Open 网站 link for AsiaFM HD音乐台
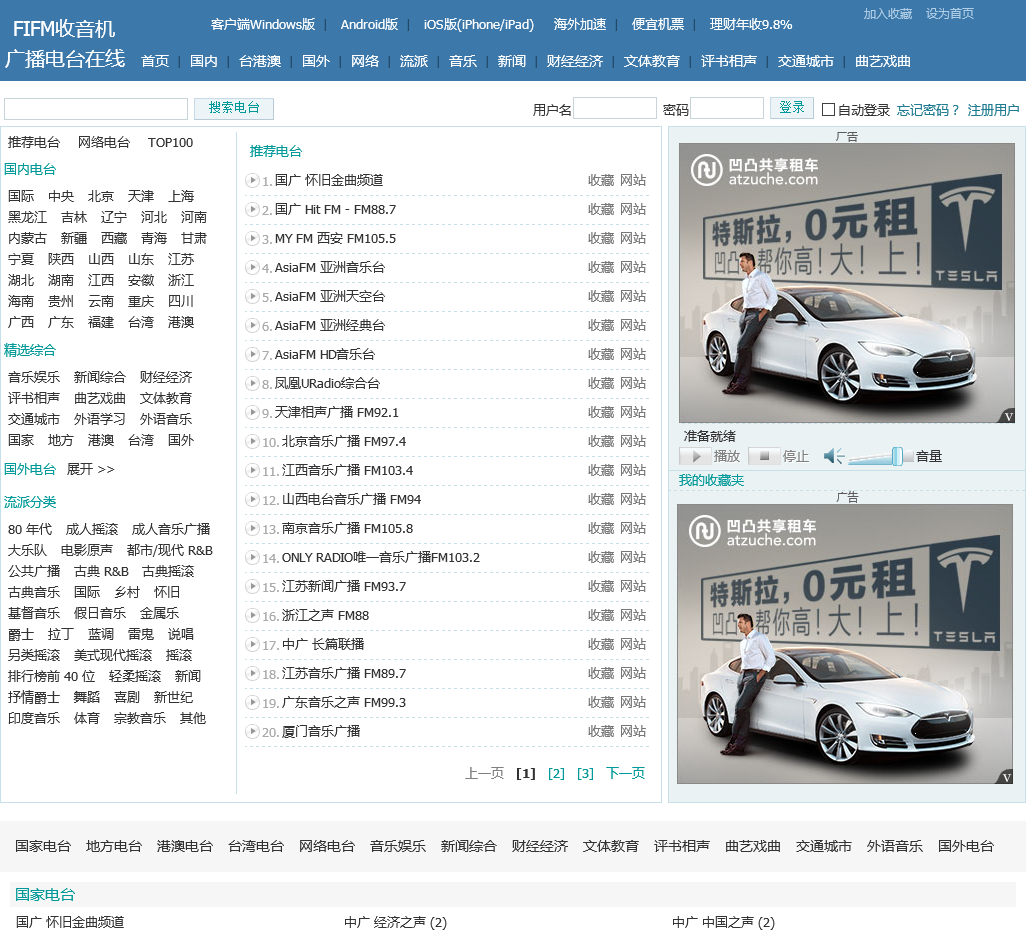1026x933 pixels. click(x=633, y=355)
